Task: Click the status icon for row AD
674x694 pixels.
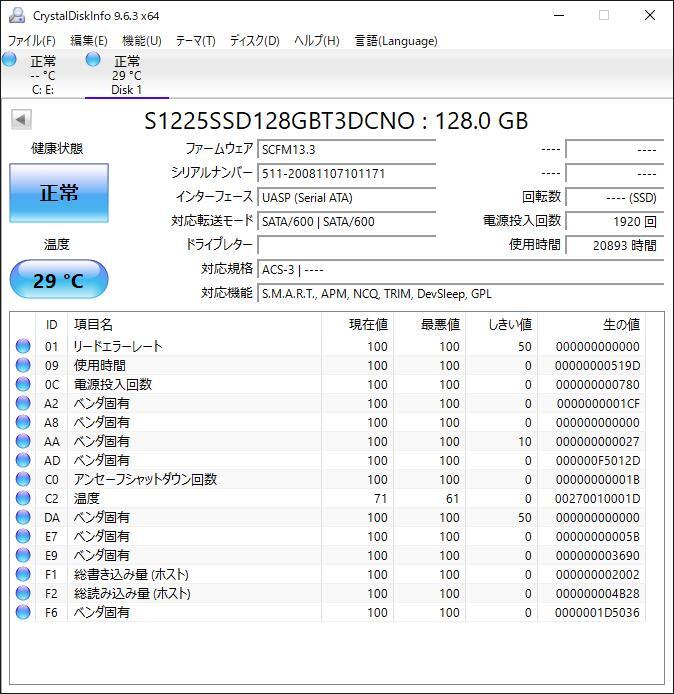Action: tap(23, 460)
